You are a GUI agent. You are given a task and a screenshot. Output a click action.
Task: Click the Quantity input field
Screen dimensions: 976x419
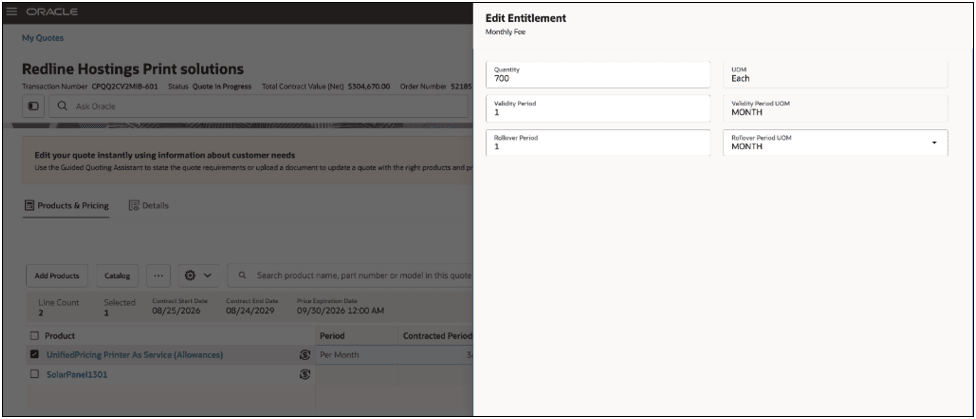pyautogui.click(x=598, y=75)
